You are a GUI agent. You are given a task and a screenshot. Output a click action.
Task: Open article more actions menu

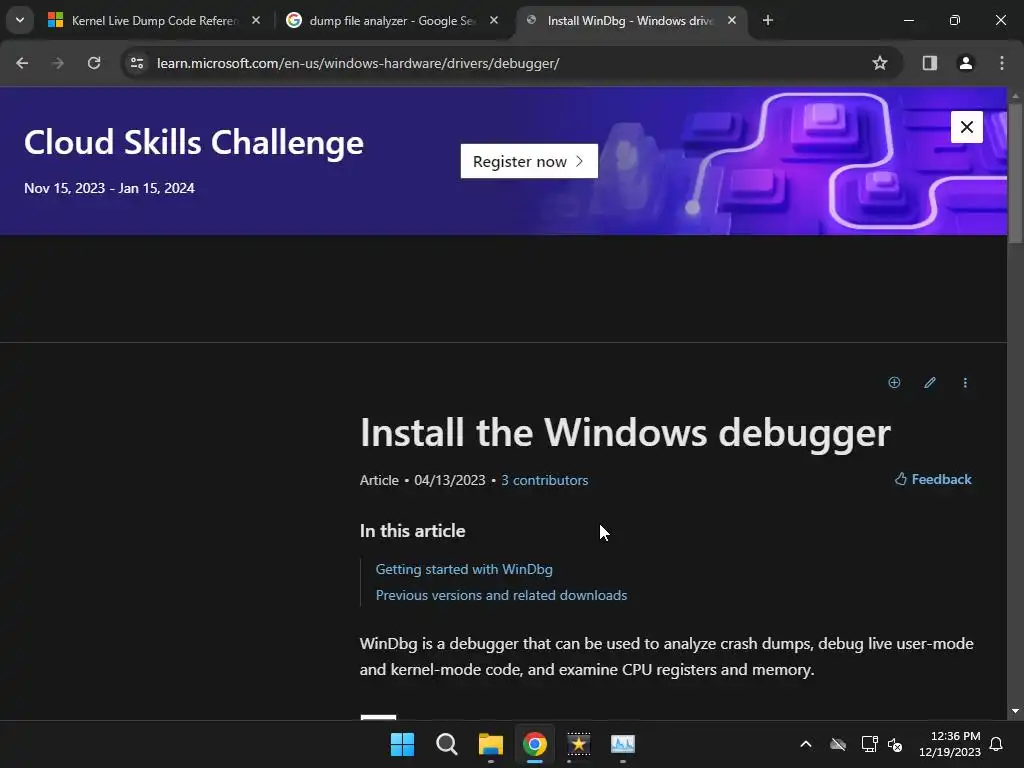965,383
